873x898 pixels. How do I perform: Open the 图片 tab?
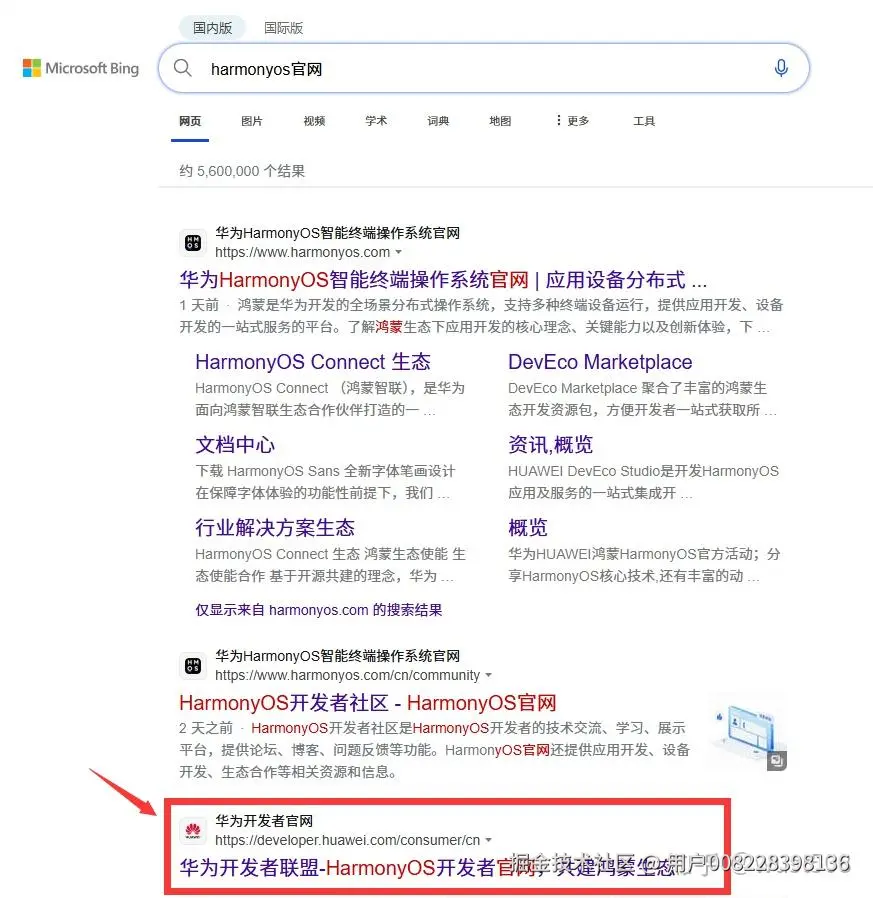(251, 121)
